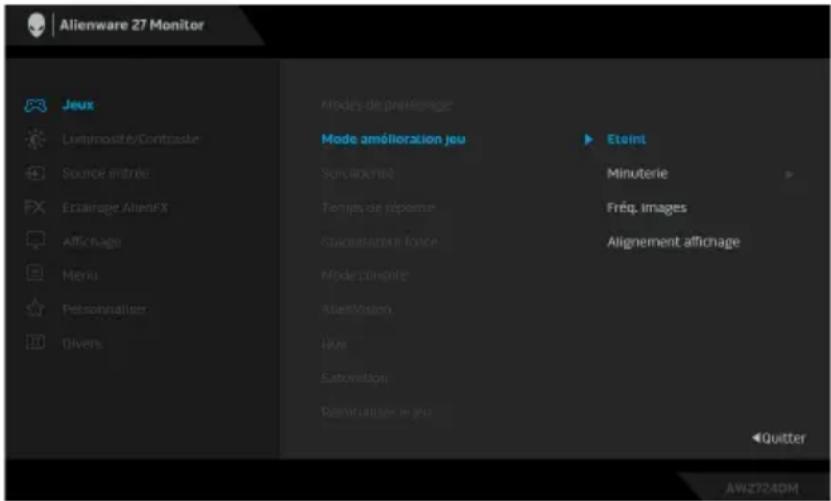Click the Personnaliser star icon
Screen dimensions: 831x501
(35, 309)
